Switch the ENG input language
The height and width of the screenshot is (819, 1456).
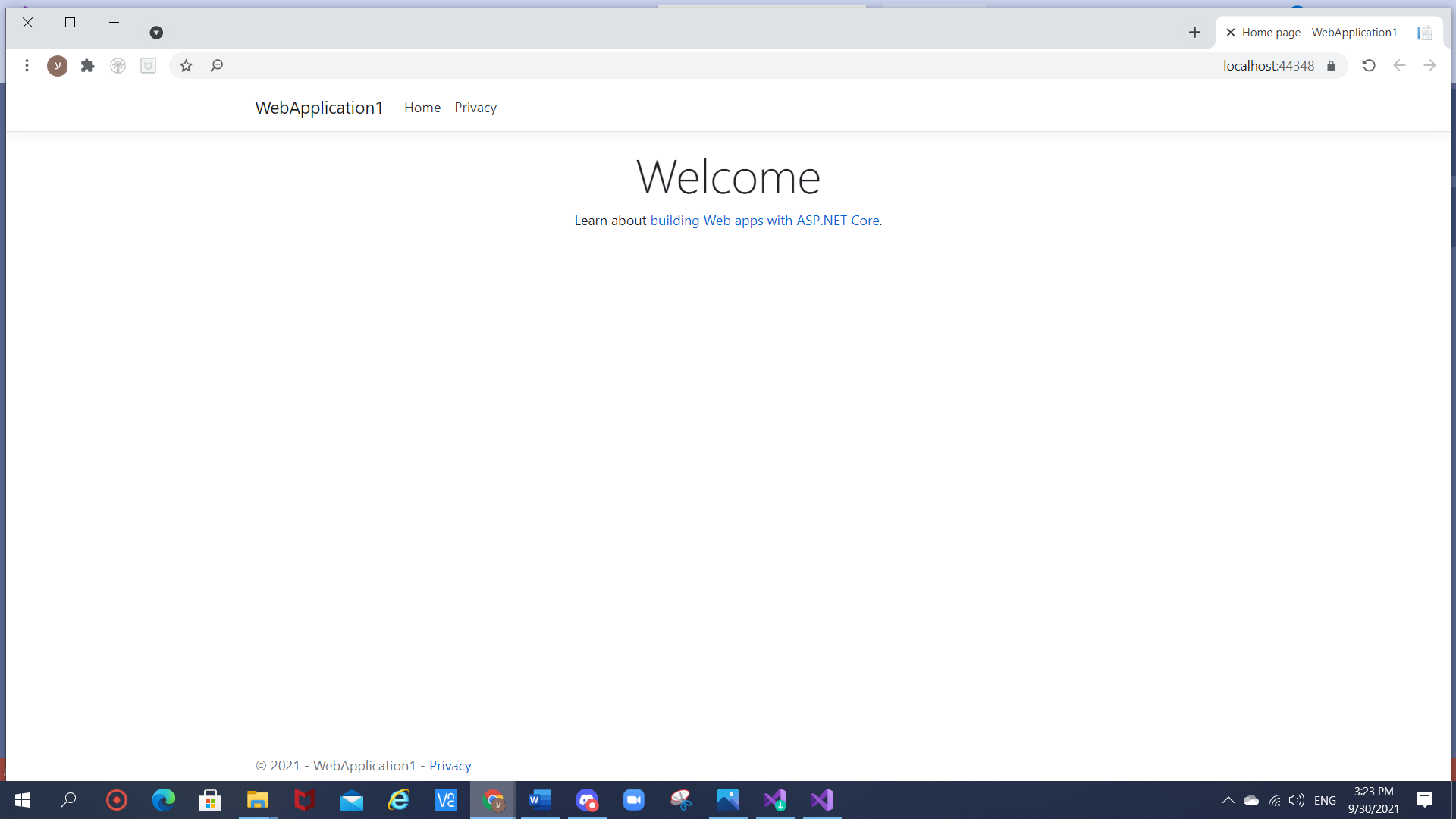[x=1326, y=800]
